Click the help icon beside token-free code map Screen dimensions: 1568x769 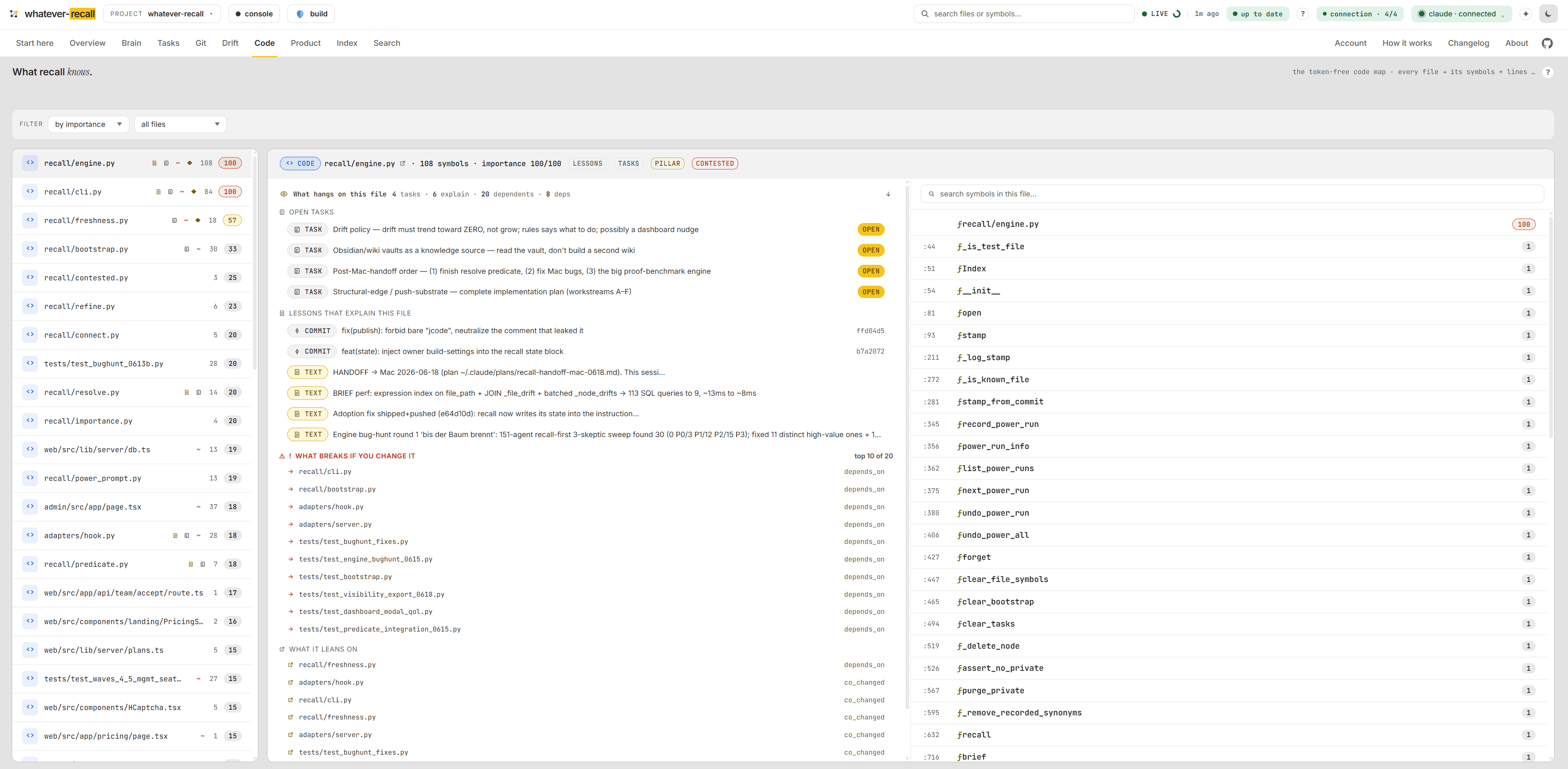[1547, 72]
